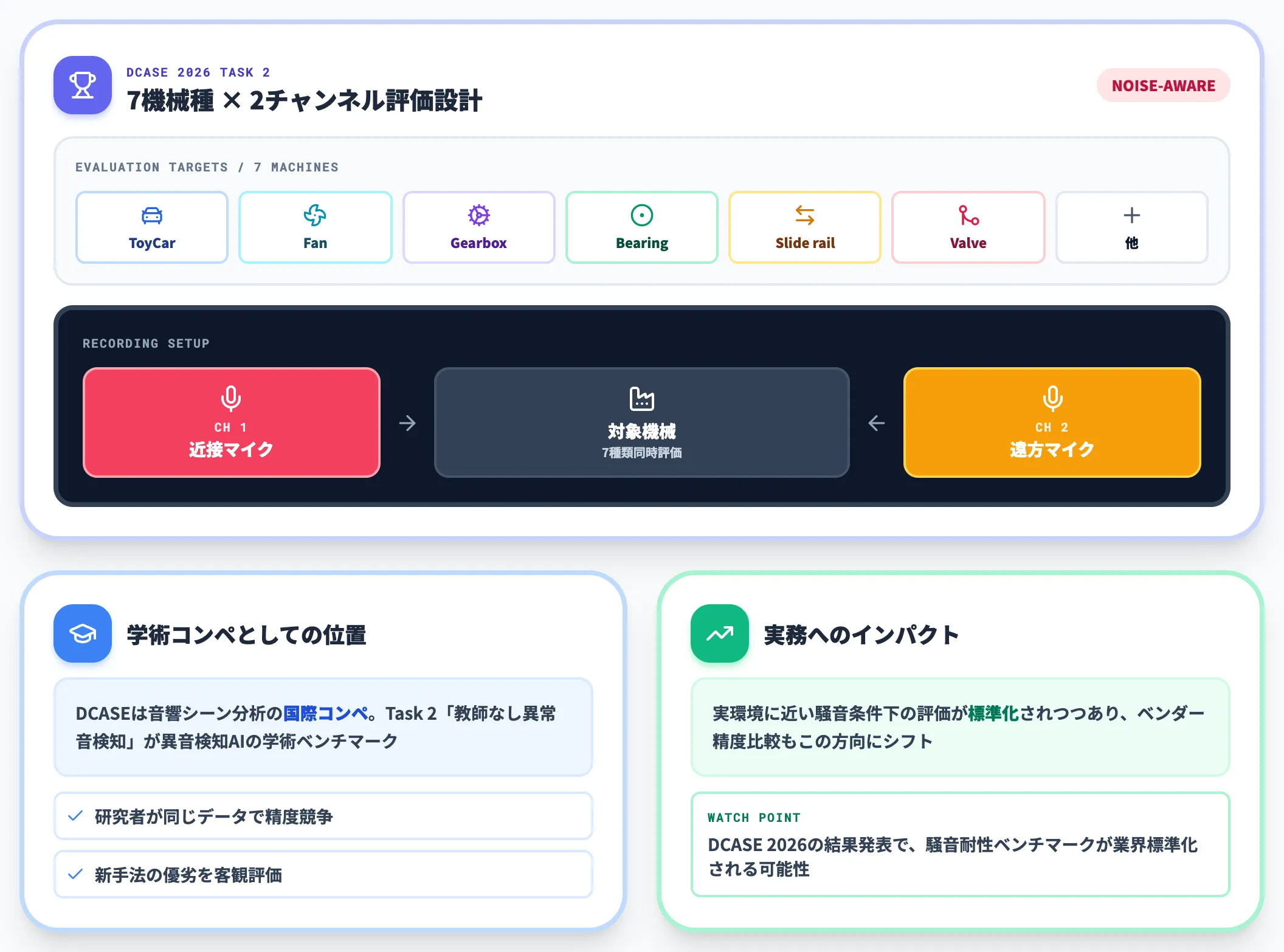Viewport: 1284px width, 952px height.
Task: Select the Bearing machine card
Action: (x=642, y=227)
